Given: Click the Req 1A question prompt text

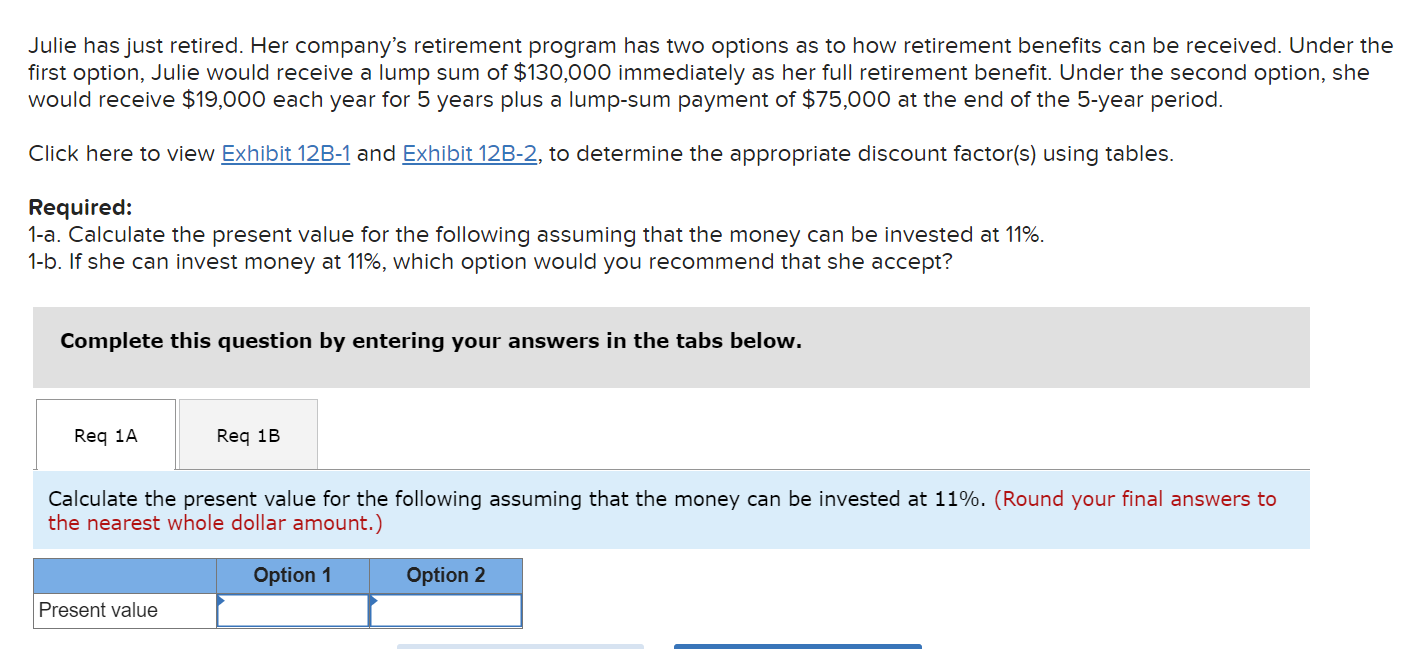Looking at the screenshot, I should click(530, 498).
